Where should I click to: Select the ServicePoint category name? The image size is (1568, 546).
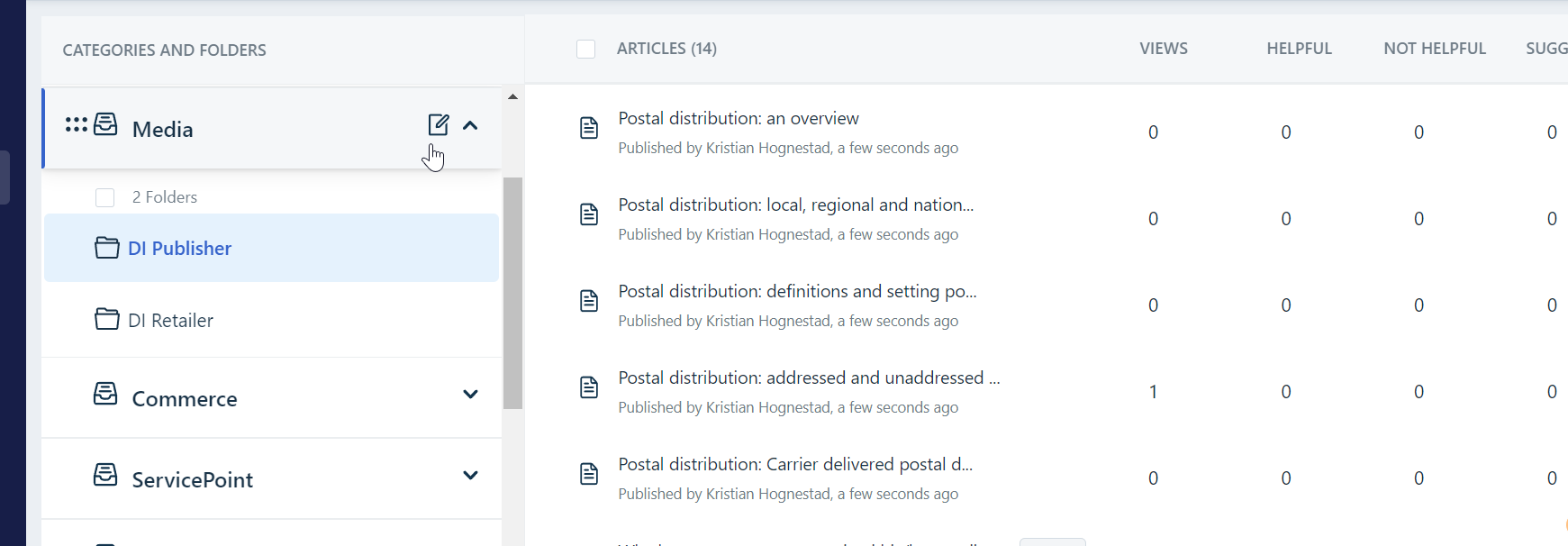[193, 479]
